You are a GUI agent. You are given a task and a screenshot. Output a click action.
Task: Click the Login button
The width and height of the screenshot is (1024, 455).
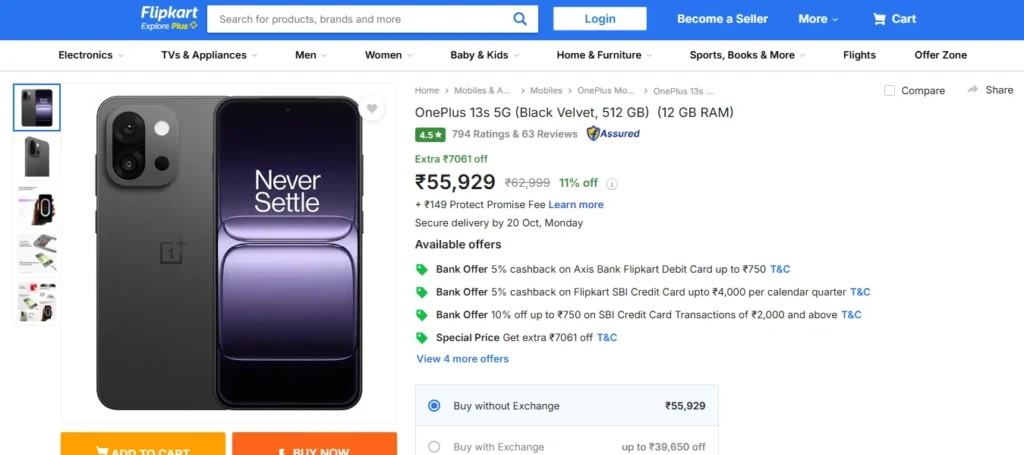click(600, 19)
